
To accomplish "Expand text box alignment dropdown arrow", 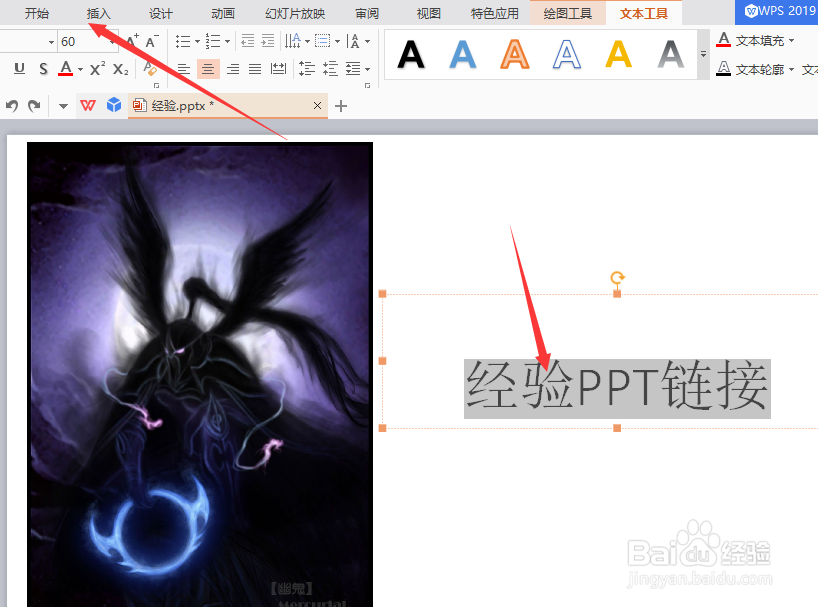I will (x=338, y=41).
